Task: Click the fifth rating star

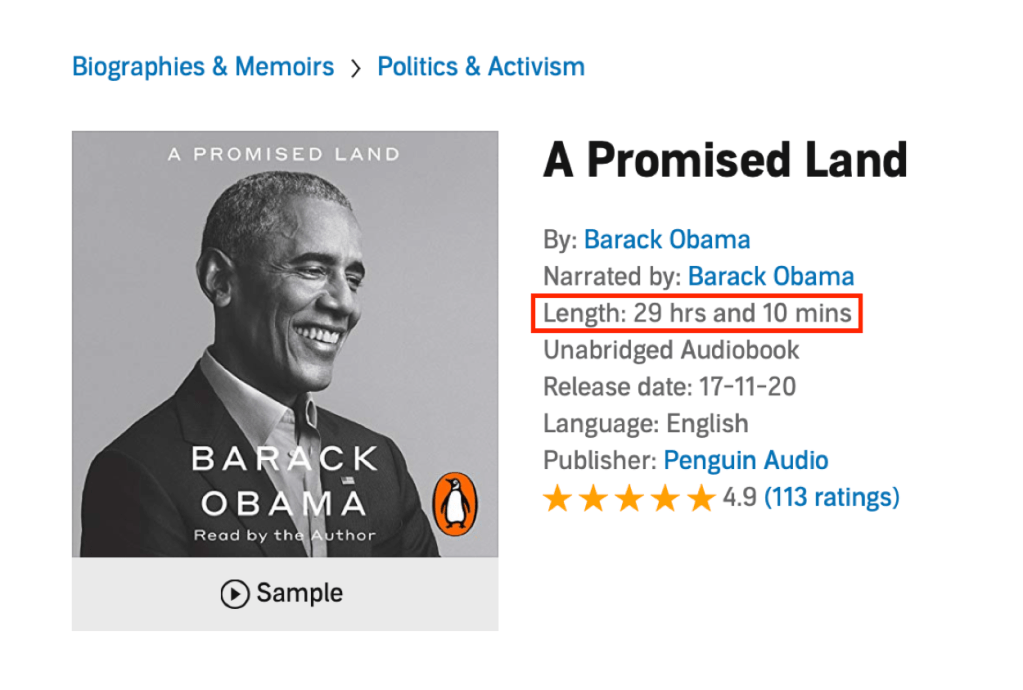Action: [701, 498]
